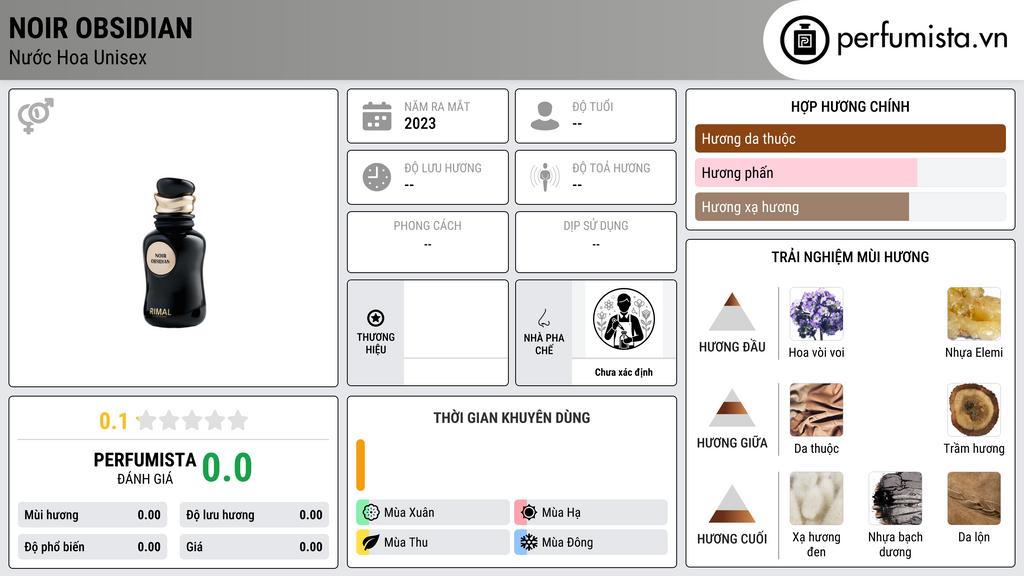Image resolution: width=1024 pixels, height=576 pixels.
Task: Click the Trải nghiệm mùi hương heading
Action: pyautogui.click(x=850, y=257)
